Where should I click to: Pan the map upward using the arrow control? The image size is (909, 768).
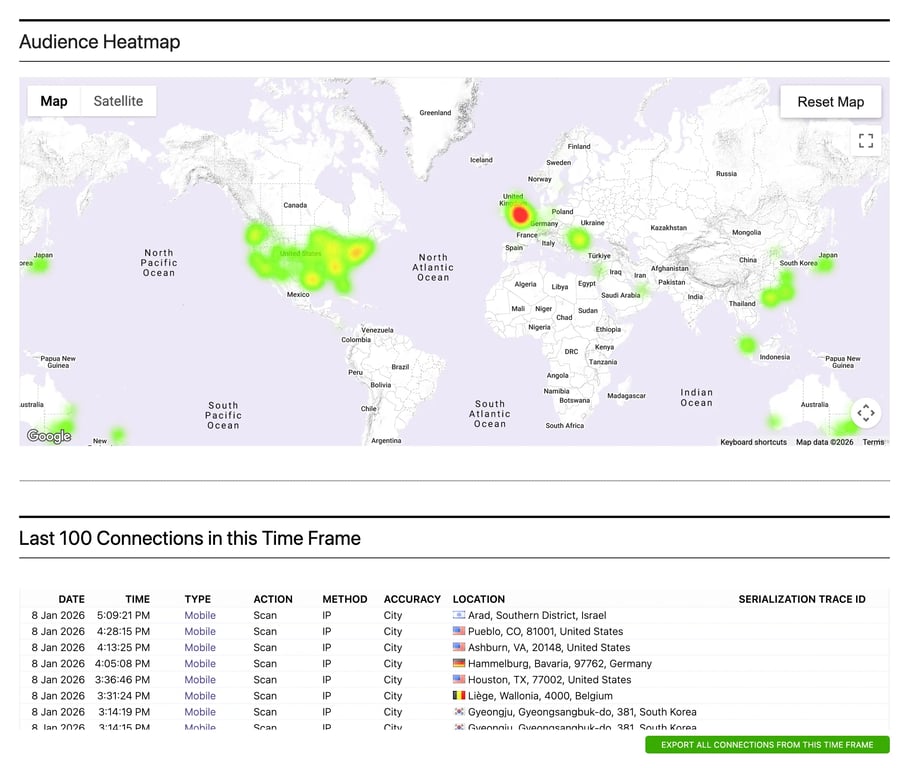[x=866, y=403]
